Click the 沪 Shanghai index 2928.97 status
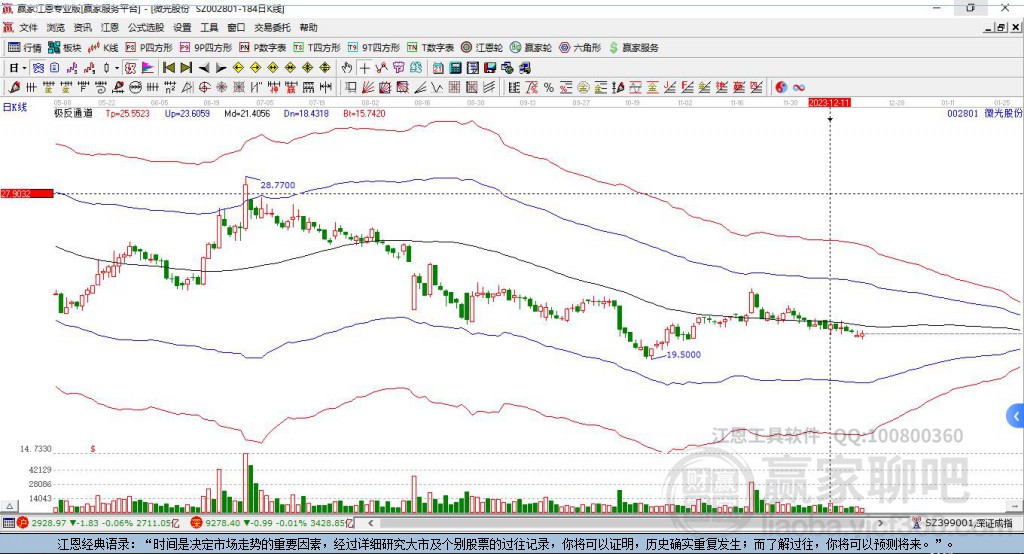1024x554 pixels. (98, 523)
